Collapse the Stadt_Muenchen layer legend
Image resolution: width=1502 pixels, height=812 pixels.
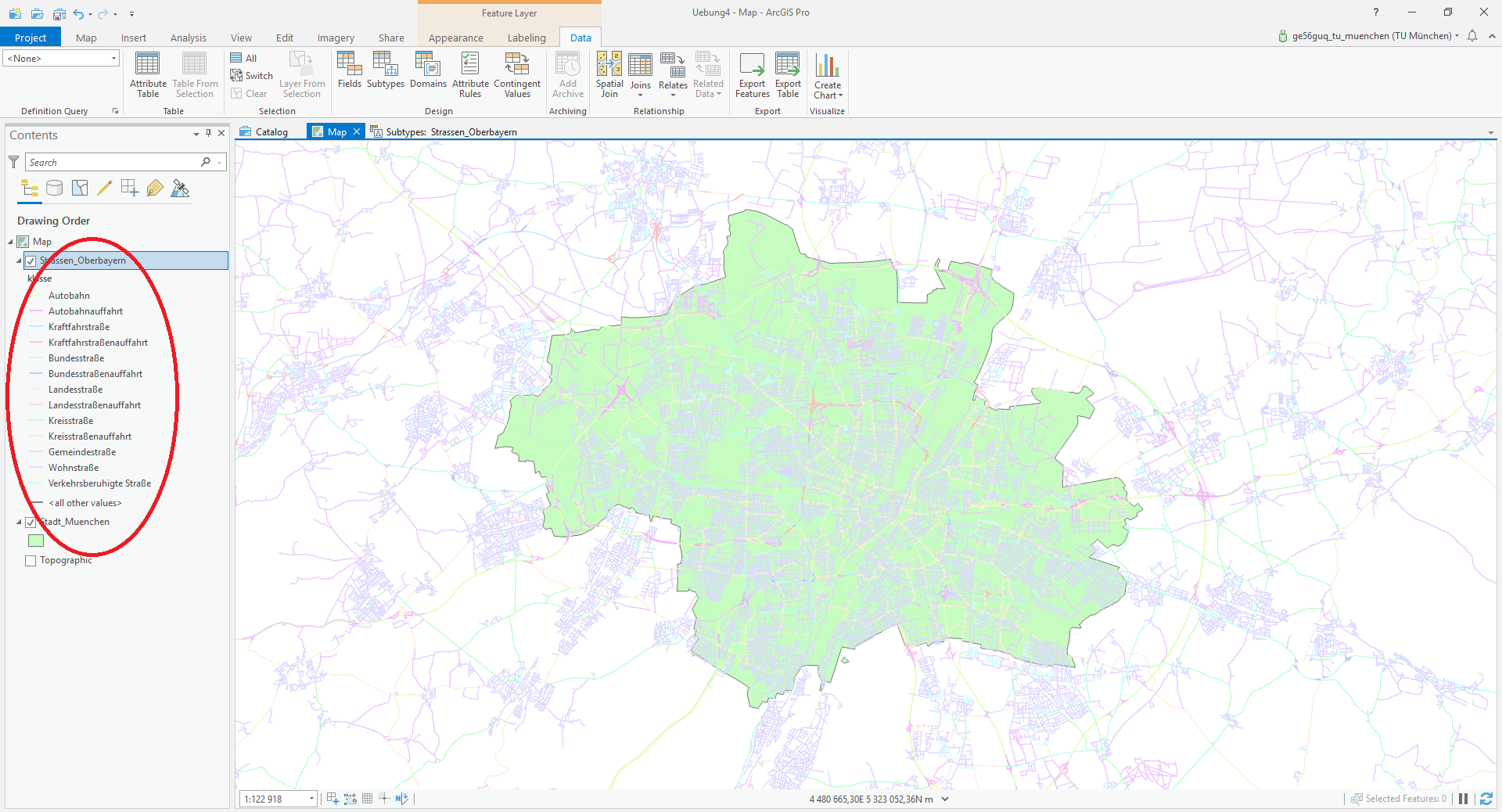point(19,522)
